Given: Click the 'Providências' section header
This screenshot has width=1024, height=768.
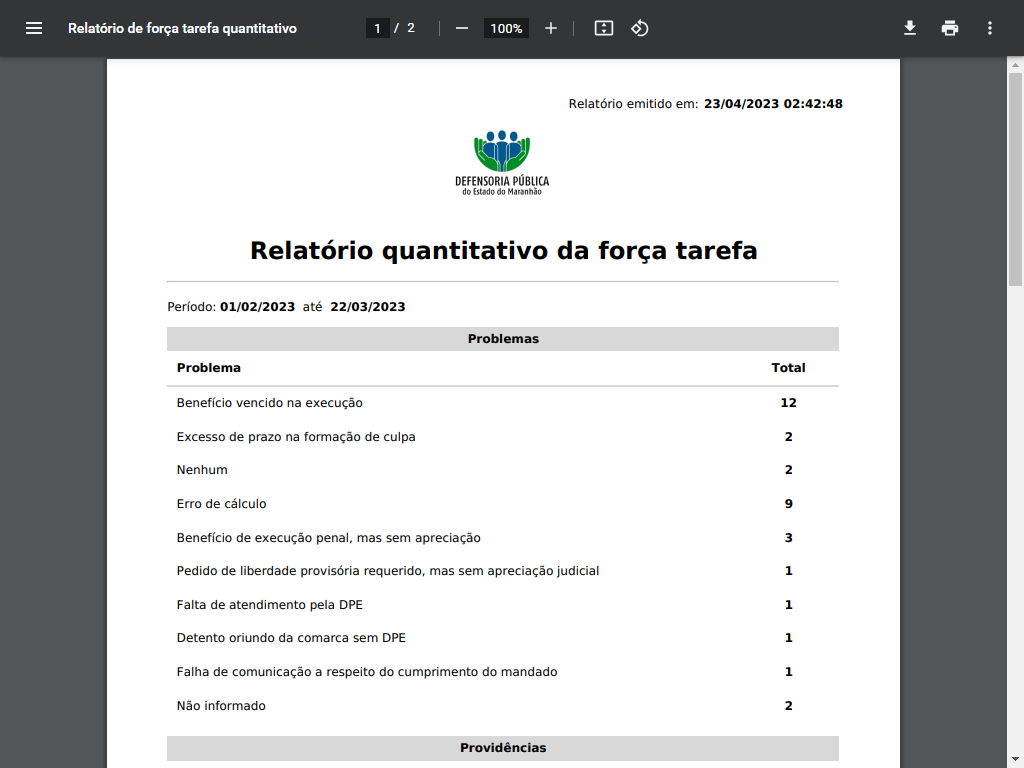Looking at the screenshot, I should click(503, 748).
